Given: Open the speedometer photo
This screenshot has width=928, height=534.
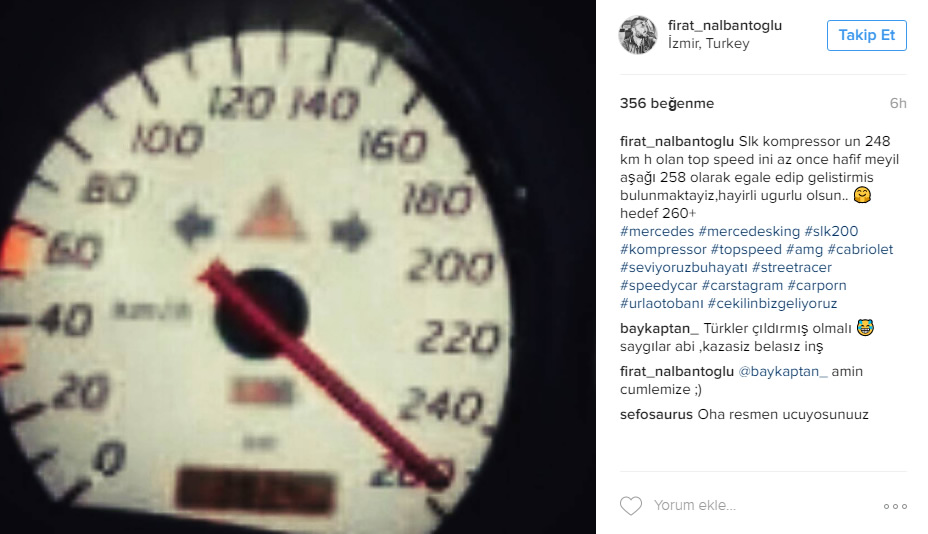Looking at the screenshot, I should [298, 267].
